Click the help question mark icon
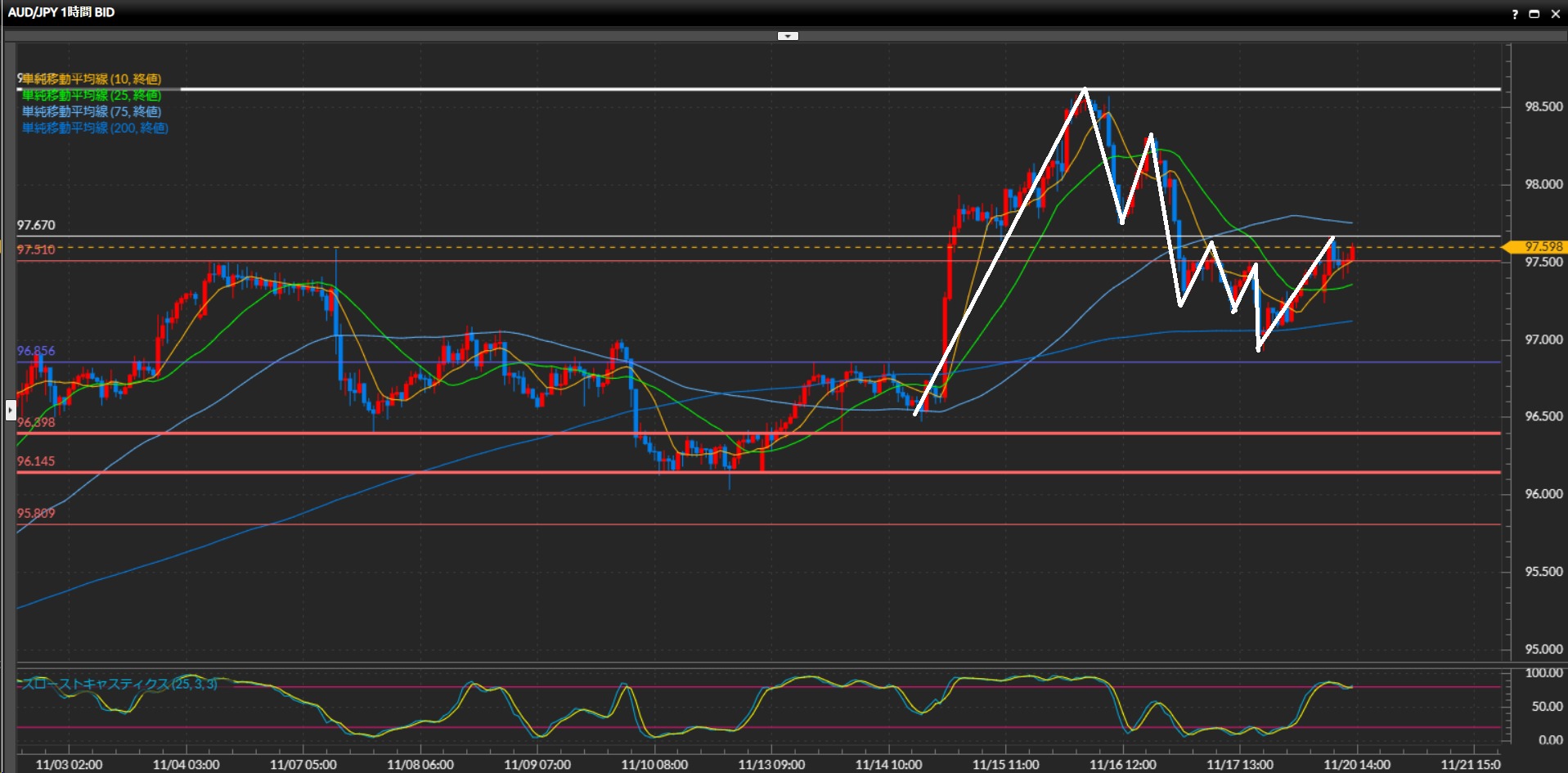 pos(1515,14)
